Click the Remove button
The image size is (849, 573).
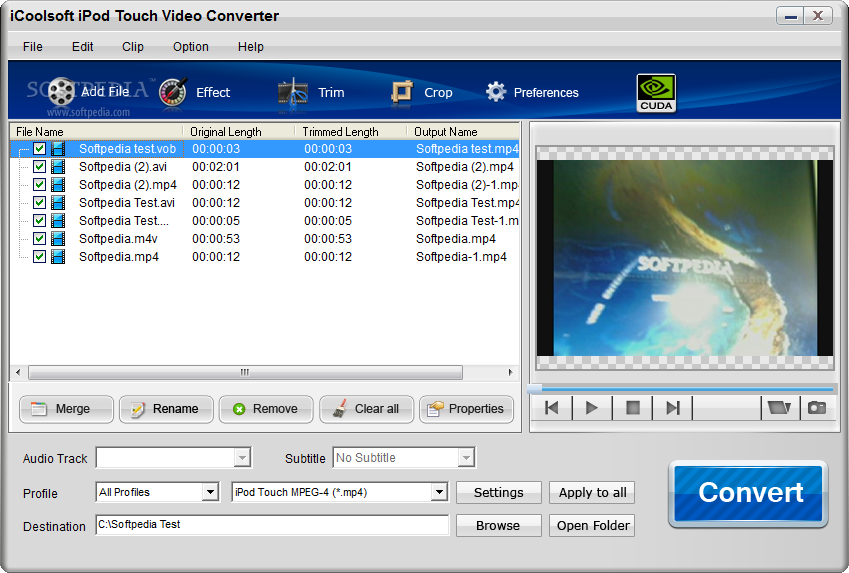pyautogui.click(x=266, y=409)
